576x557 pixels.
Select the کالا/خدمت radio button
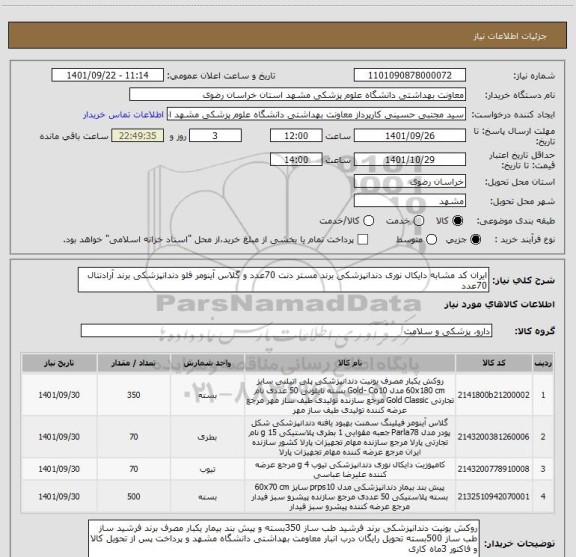click(x=368, y=221)
